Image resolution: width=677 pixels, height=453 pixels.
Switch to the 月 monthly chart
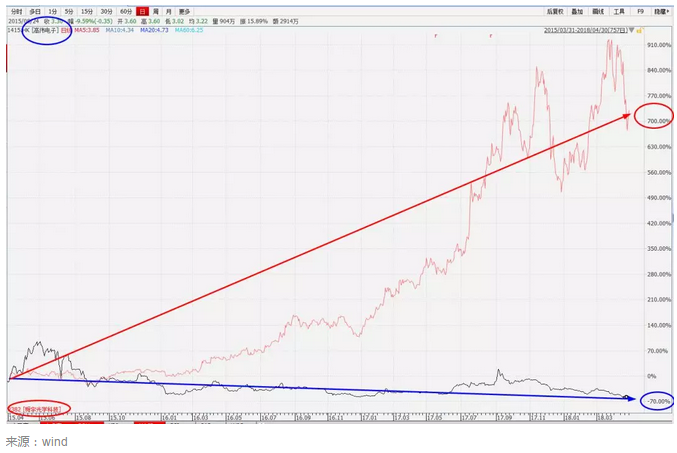[168, 11]
